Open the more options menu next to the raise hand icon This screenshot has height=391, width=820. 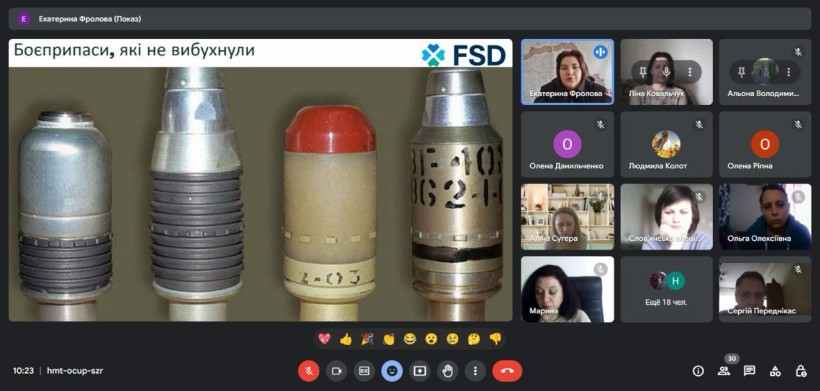pos(475,371)
